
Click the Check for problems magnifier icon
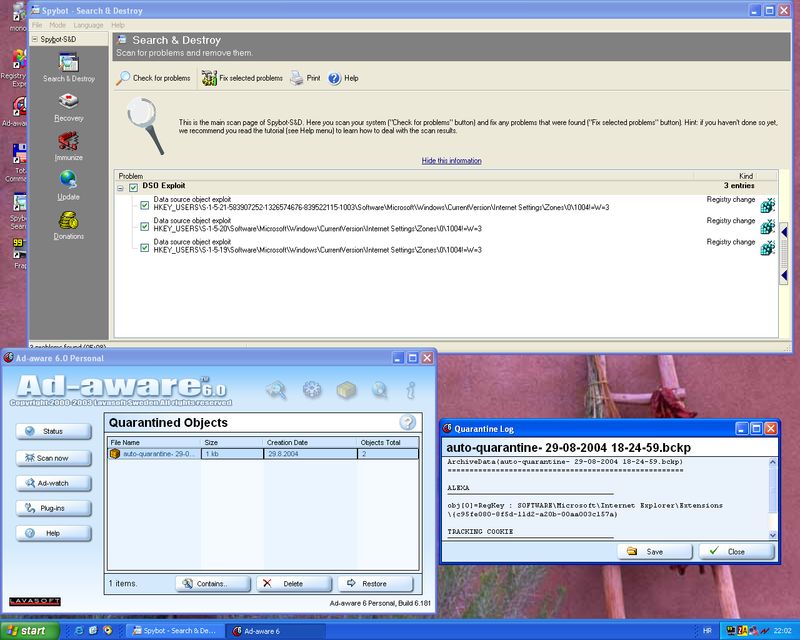(122, 78)
